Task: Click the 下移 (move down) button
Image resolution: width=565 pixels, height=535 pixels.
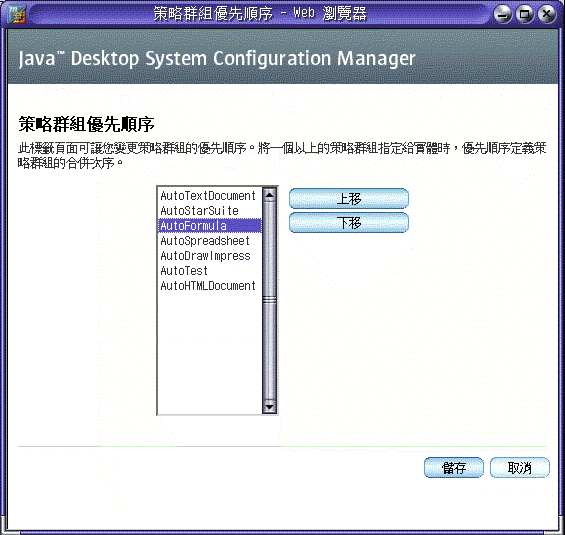Action: point(349,223)
